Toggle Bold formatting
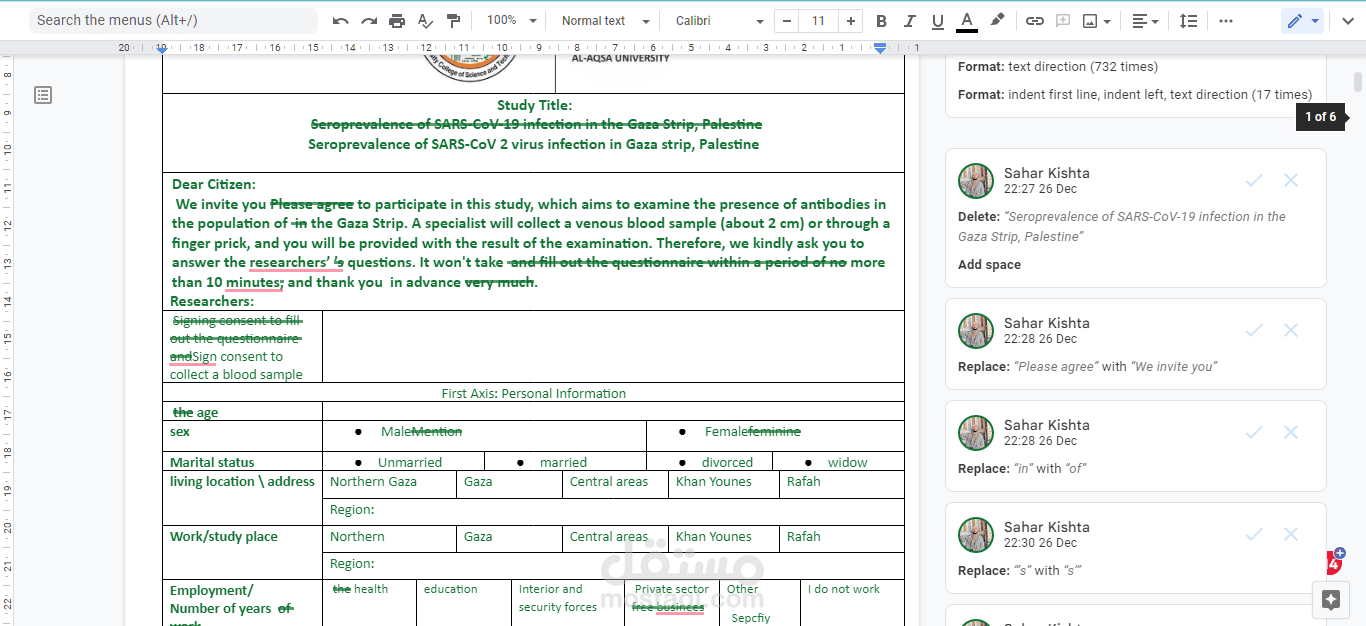Image resolution: width=1366 pixels, height=626 pixels. tap(881, 21)
